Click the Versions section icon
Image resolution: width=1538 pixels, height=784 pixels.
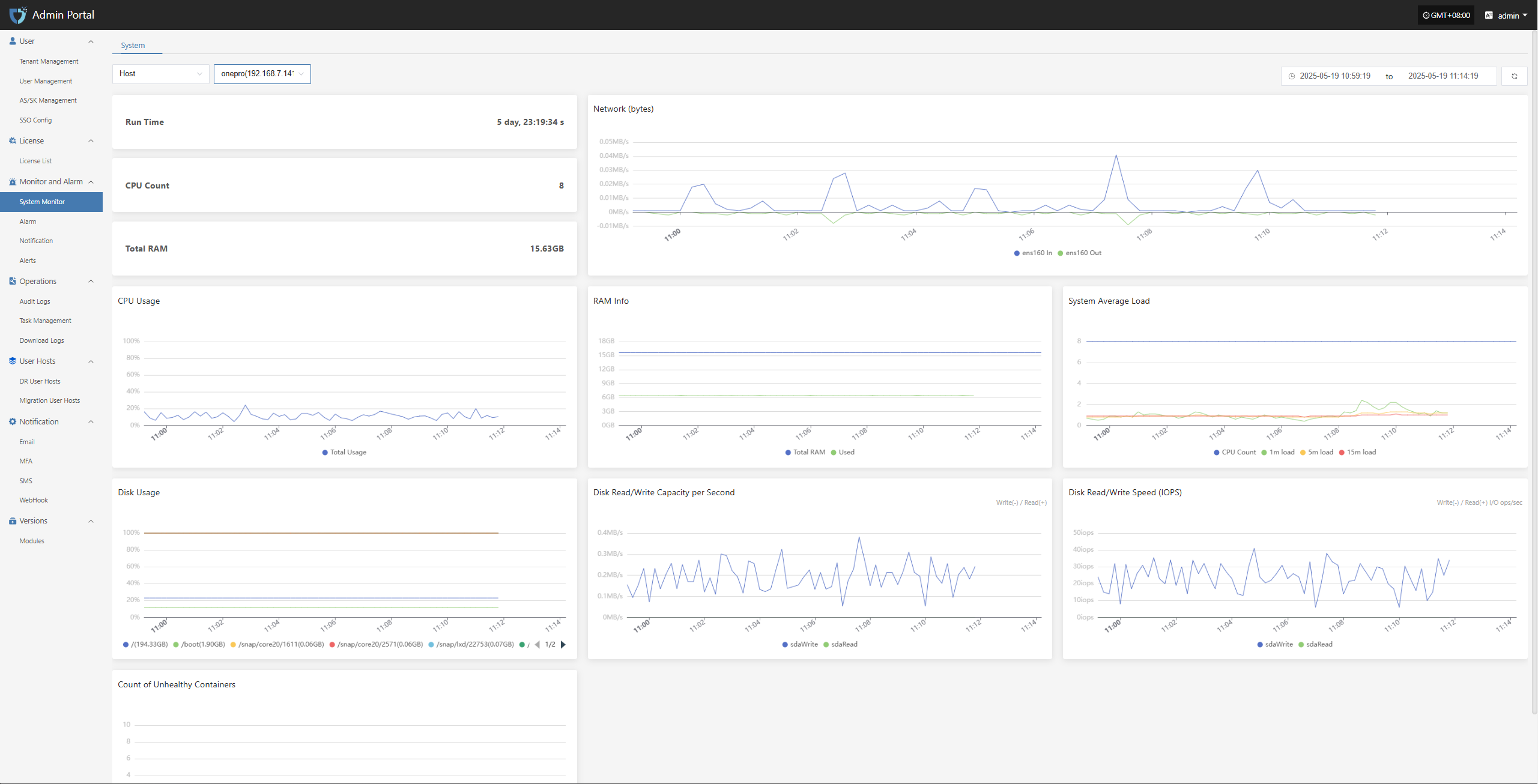coord(13,520)
